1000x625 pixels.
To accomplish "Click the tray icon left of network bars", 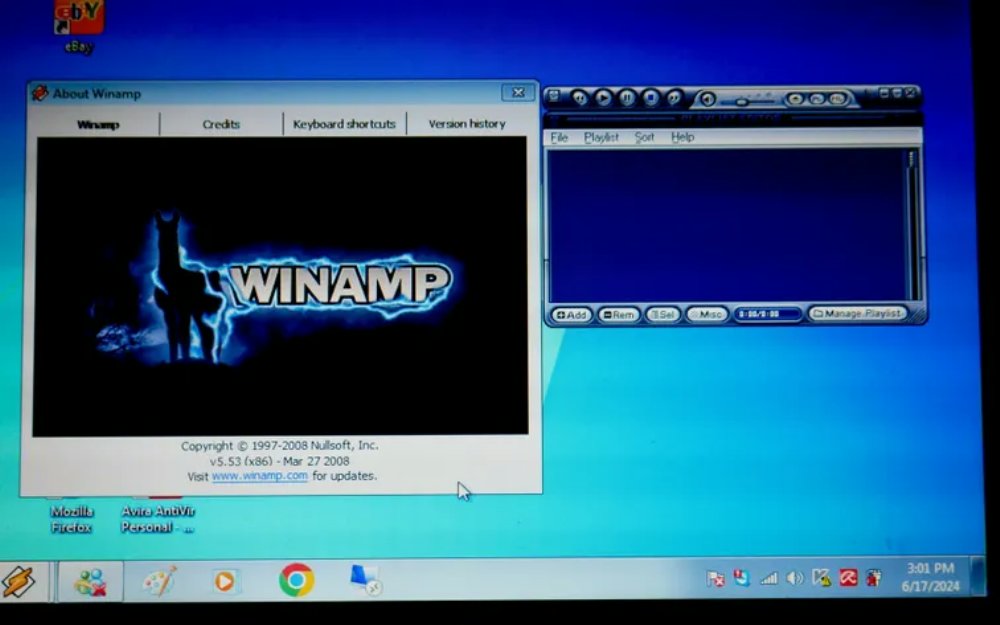I will [742, 578].
